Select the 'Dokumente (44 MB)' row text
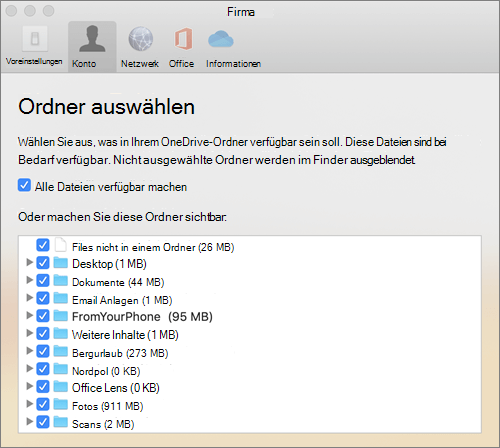Viewport: 500px width, 448px height. pyautogui.click(x=118, y=282)
